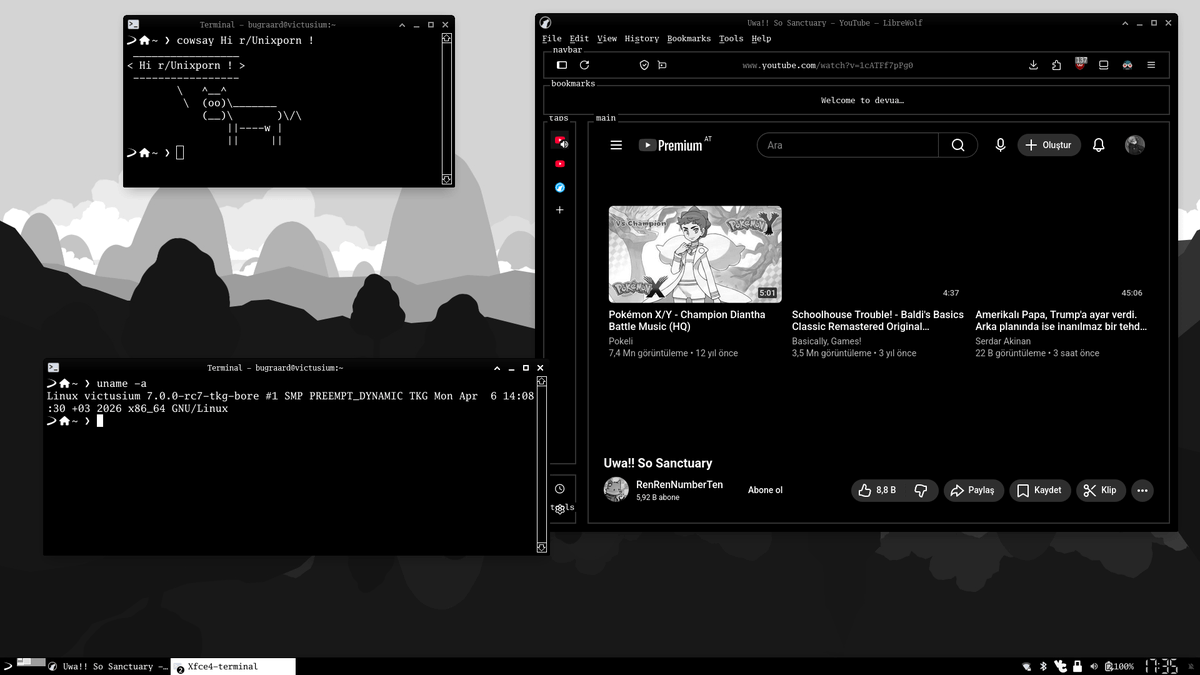1200x675 pixels.
Task: Open YouTube notifications bell
Action: (x=1098, y=145)
